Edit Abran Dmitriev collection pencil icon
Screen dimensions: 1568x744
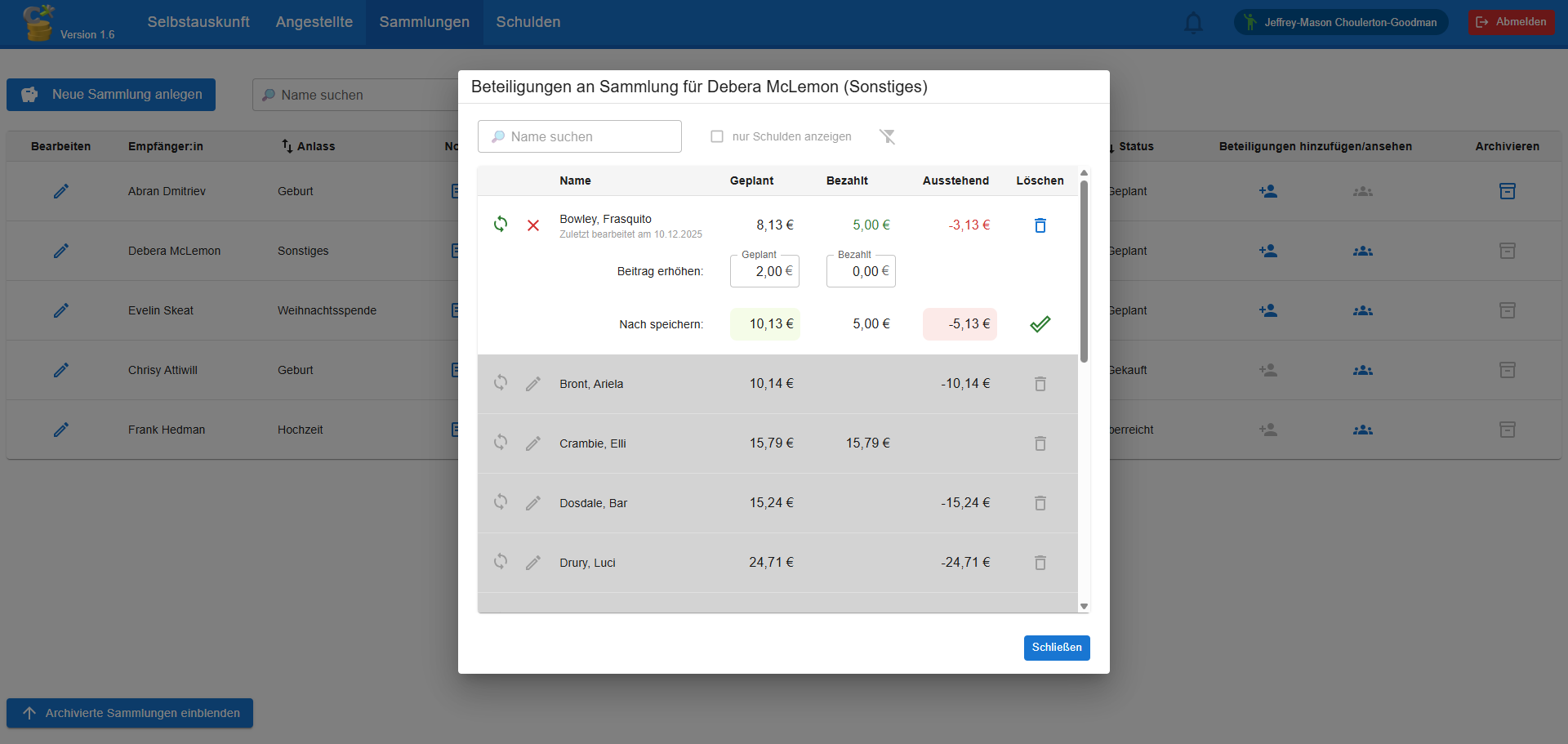[61, 191]
